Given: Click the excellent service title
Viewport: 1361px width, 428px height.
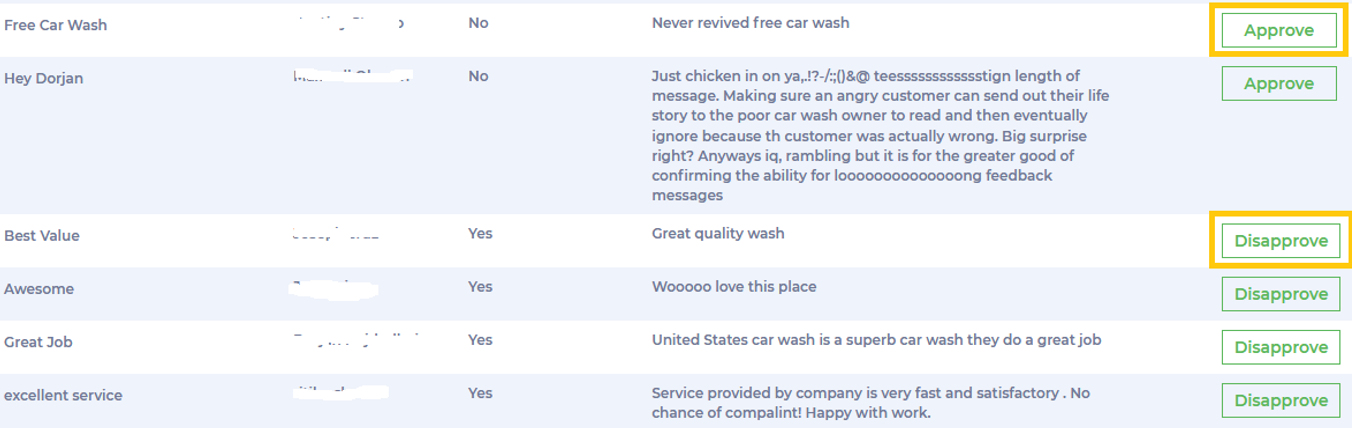Looking at the screenshot, I should point(63,395).
